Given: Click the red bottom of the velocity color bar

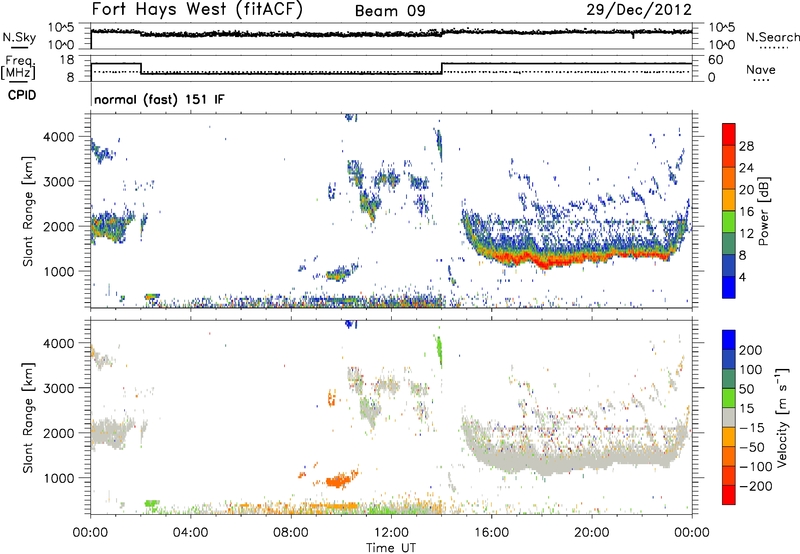Looking at the screenshot, I should [x=729, y=495].
